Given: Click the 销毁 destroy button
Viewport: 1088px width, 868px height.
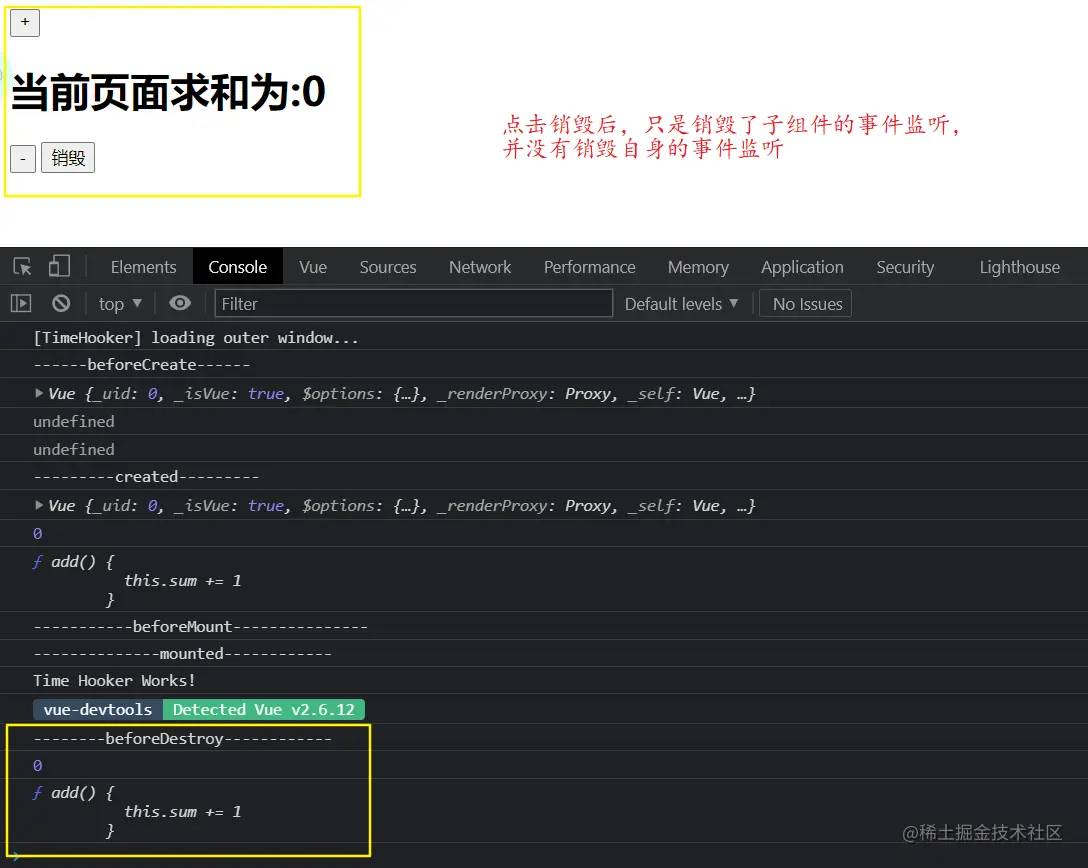Looking at the screenshot, I should tap(68, 158).
